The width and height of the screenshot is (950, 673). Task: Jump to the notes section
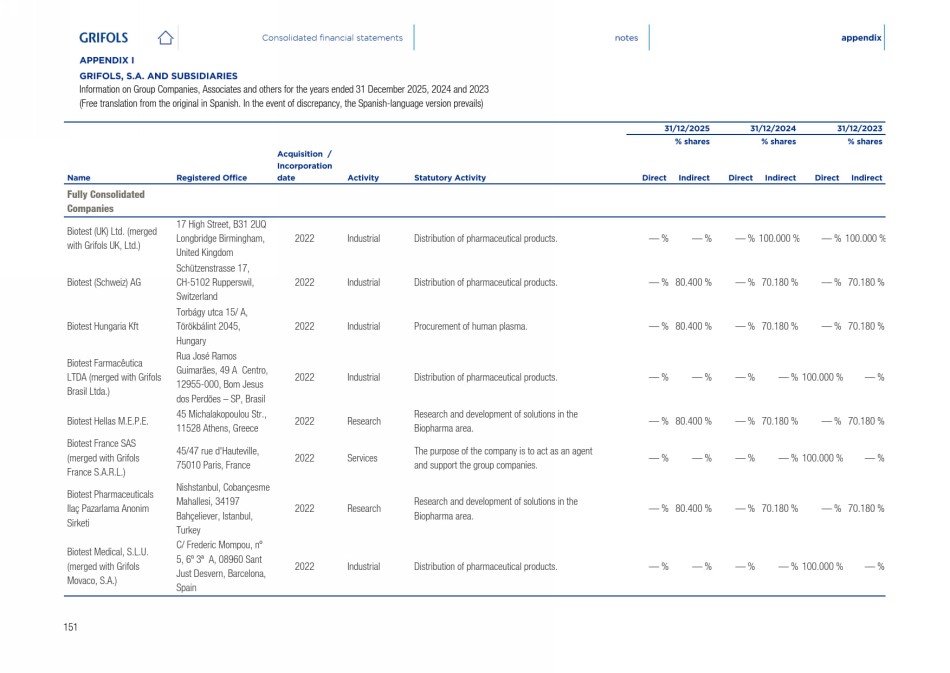626,38
